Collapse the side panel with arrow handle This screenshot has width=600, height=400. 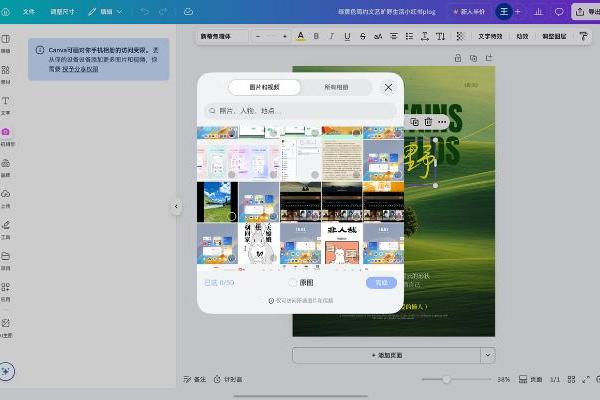[176, 206]
